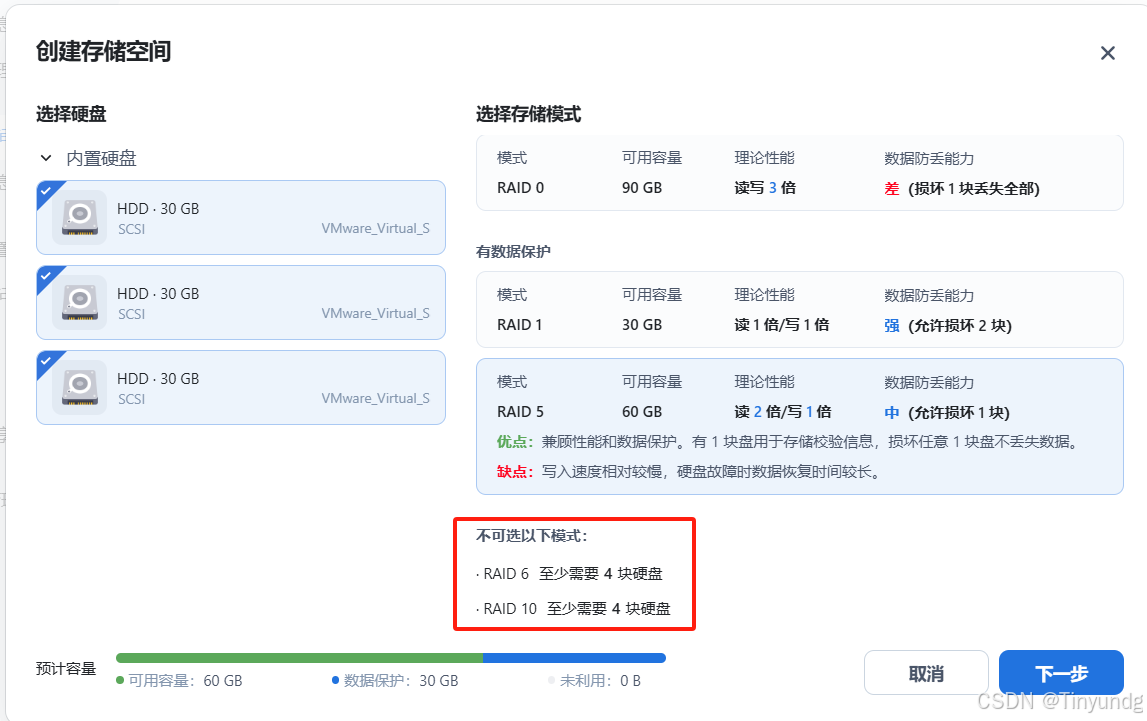Image resolution: width=1147 pixels, height=721 pixels.
Task: Click the 预计容量 capacity bar
Action: coord(390,657)
